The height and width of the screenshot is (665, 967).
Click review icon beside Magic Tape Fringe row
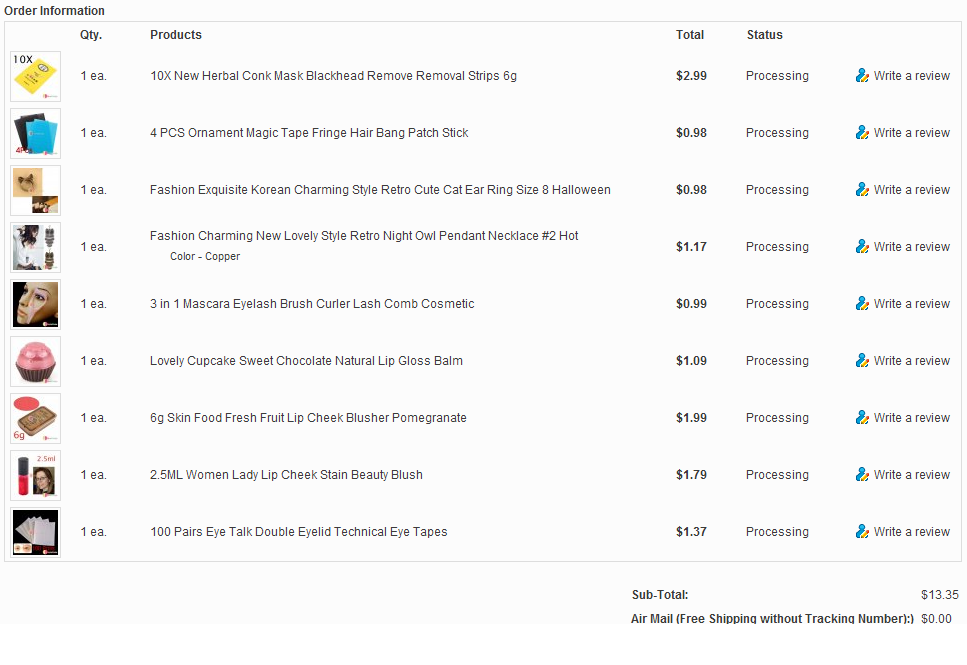point(862,133)
